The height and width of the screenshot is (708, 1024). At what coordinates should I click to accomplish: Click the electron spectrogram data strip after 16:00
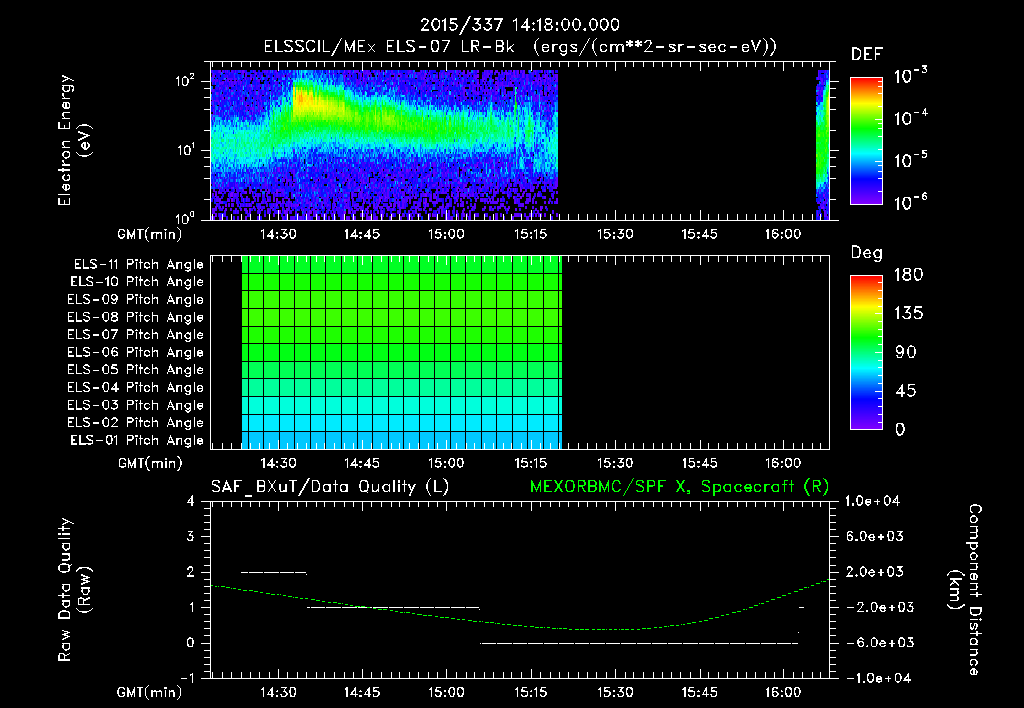[823, 144]
